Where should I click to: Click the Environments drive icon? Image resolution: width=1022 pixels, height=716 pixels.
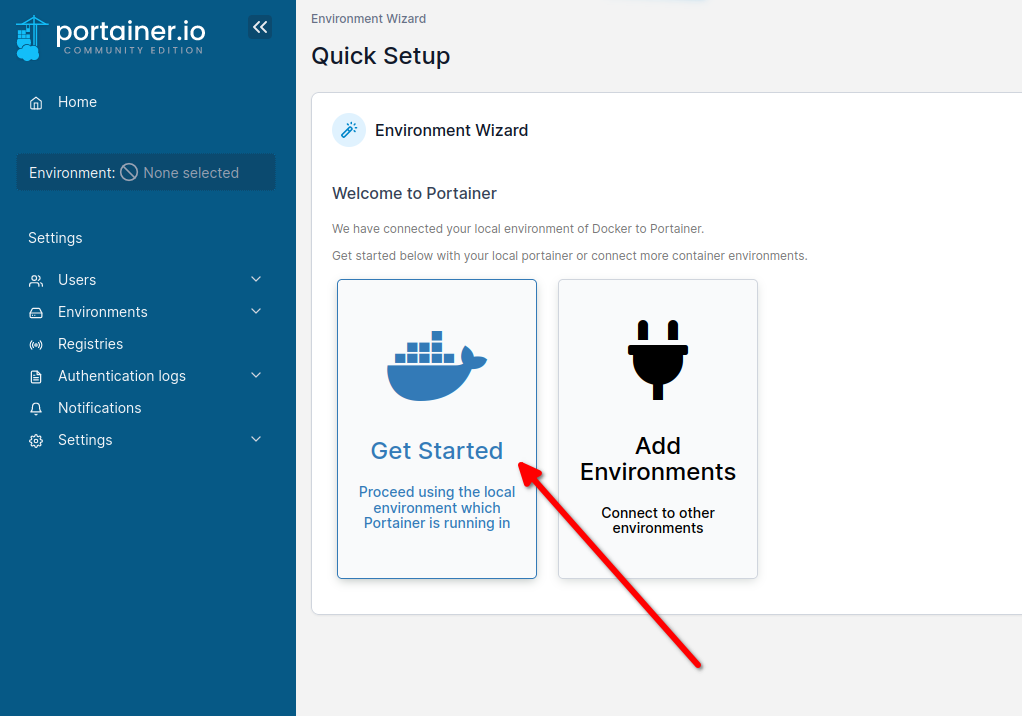(36, 313)
